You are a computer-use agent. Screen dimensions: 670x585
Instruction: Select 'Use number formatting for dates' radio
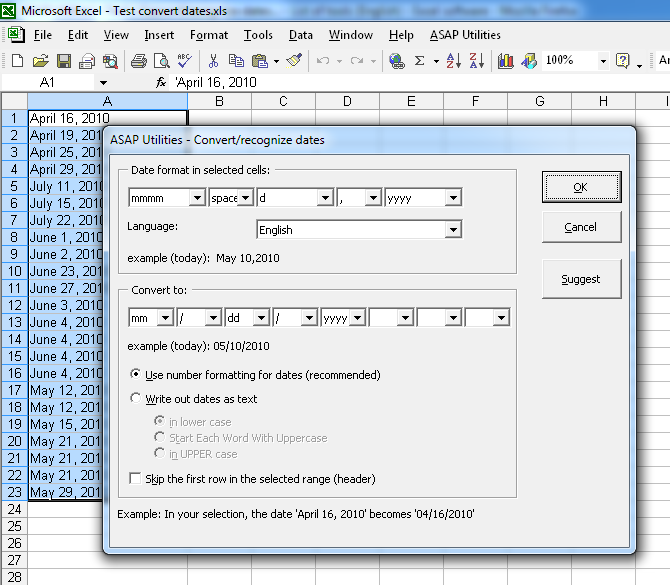tap(135, 374)
